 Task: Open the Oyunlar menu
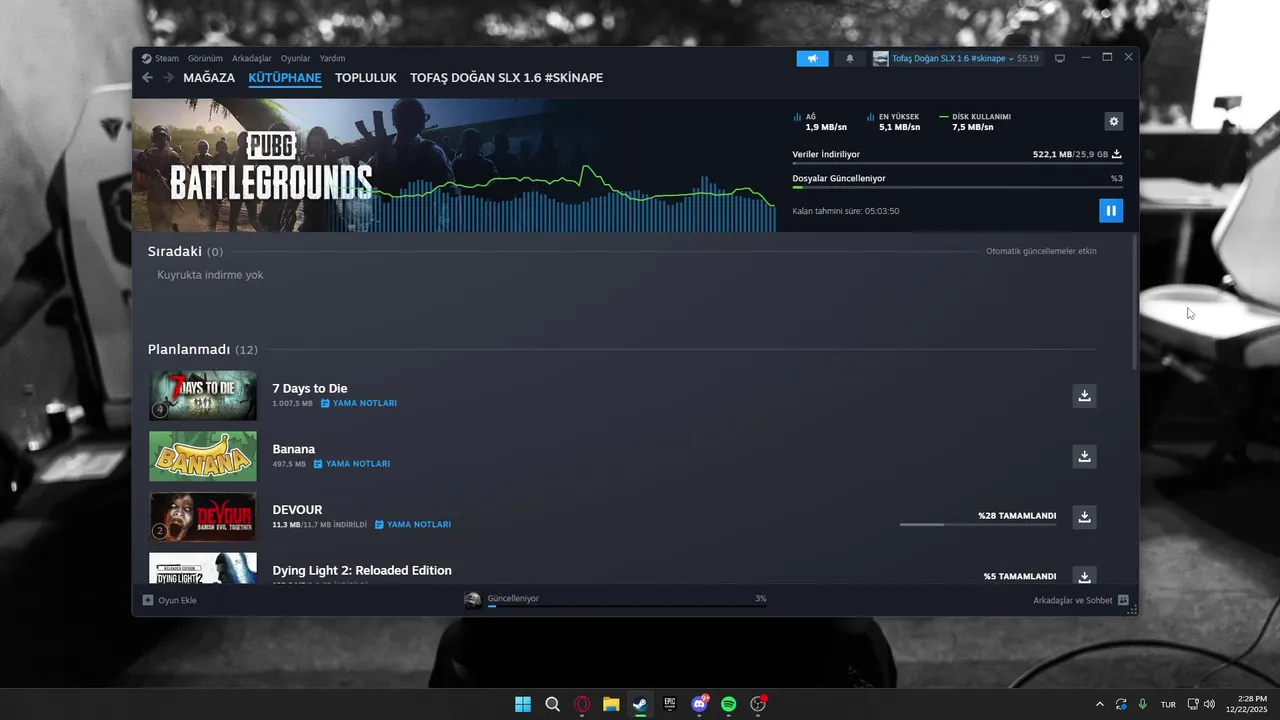[295, 58]
